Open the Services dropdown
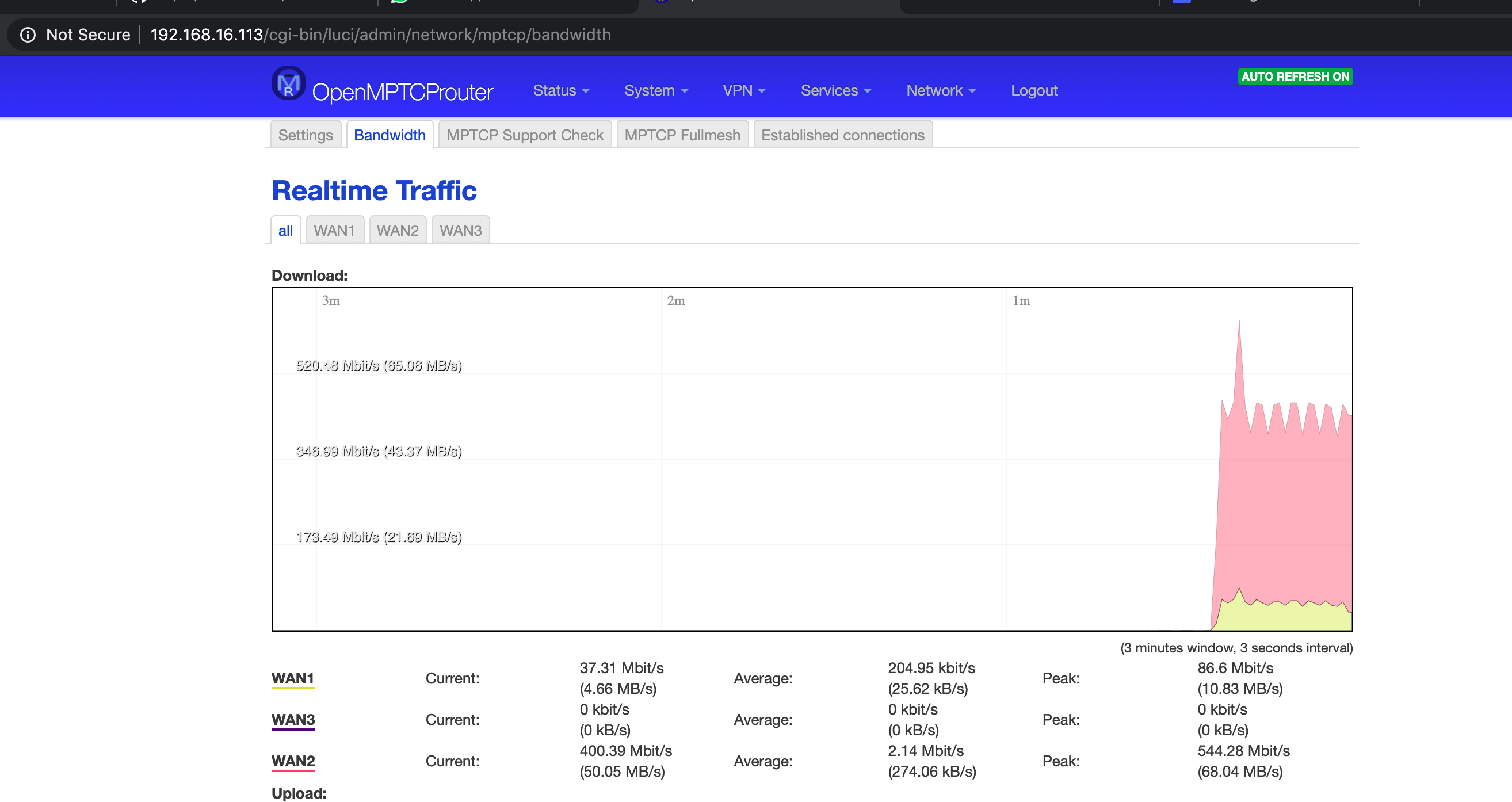Image resolution: width=1512 pixels, height=802 pixels. tap(835, 90)
